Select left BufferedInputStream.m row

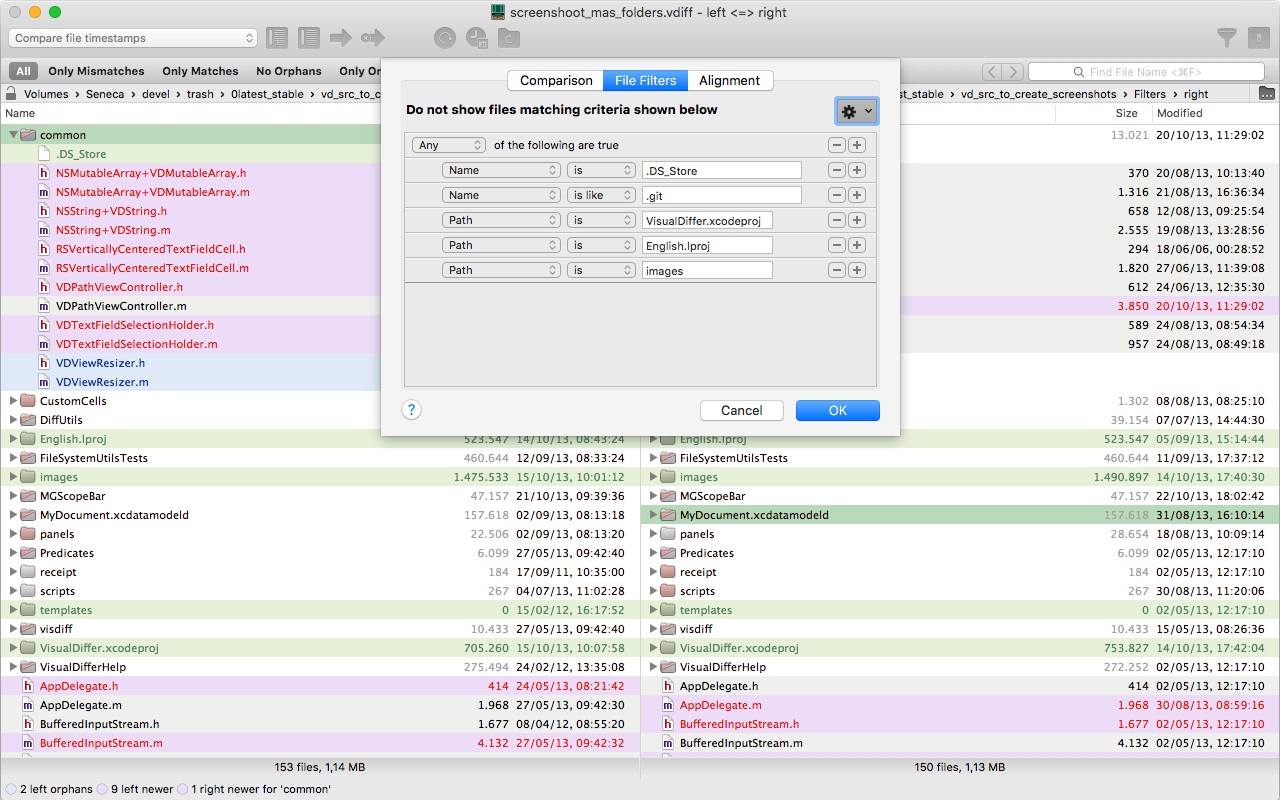pyautogui.click(x=320, y=743)
